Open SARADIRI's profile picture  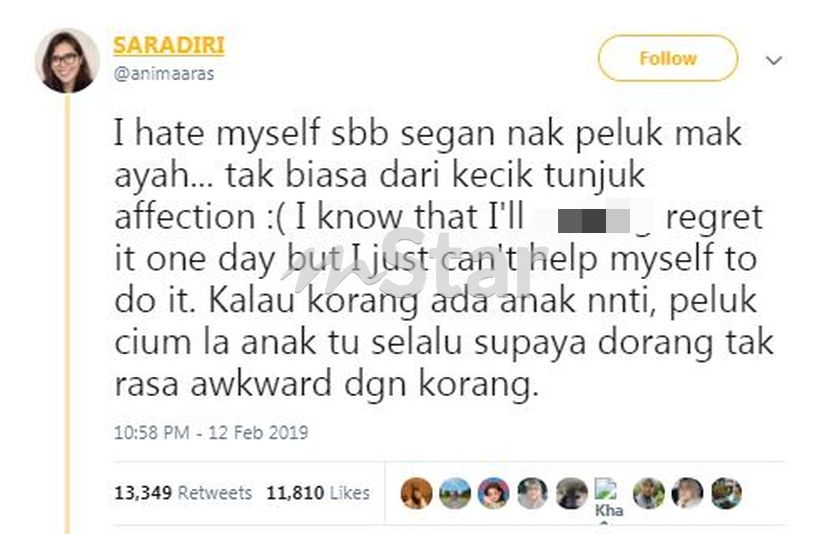pos(67,61)
